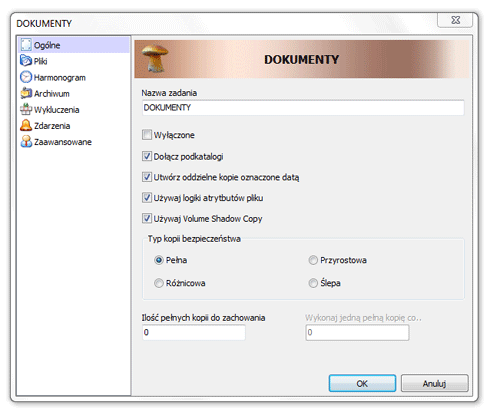Viewport: 490px width, 412px height.
Task: Choose the Różnicowa radio option
Action: [x=159, y=283]
